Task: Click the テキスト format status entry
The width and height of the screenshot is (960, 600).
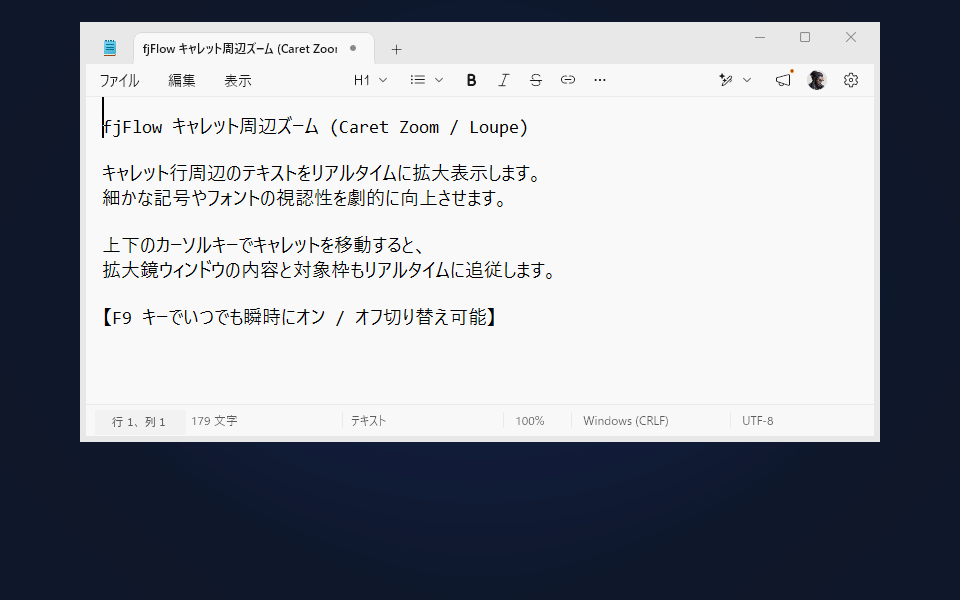Action: (368, 421)
